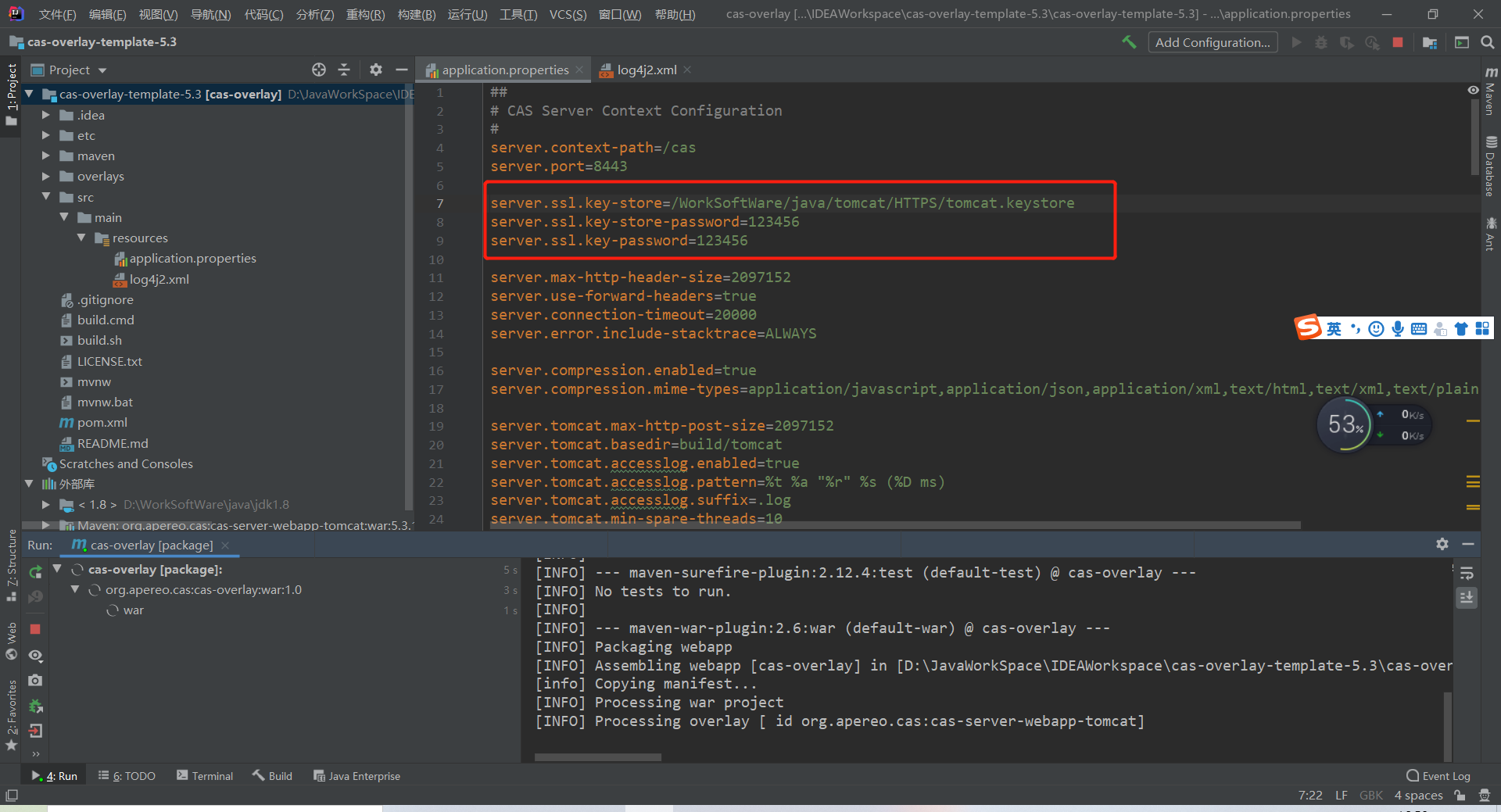Screen dimensions: 1501x812
Task: Stop the running process in the Run panel
Action: [x=35, y=629]
